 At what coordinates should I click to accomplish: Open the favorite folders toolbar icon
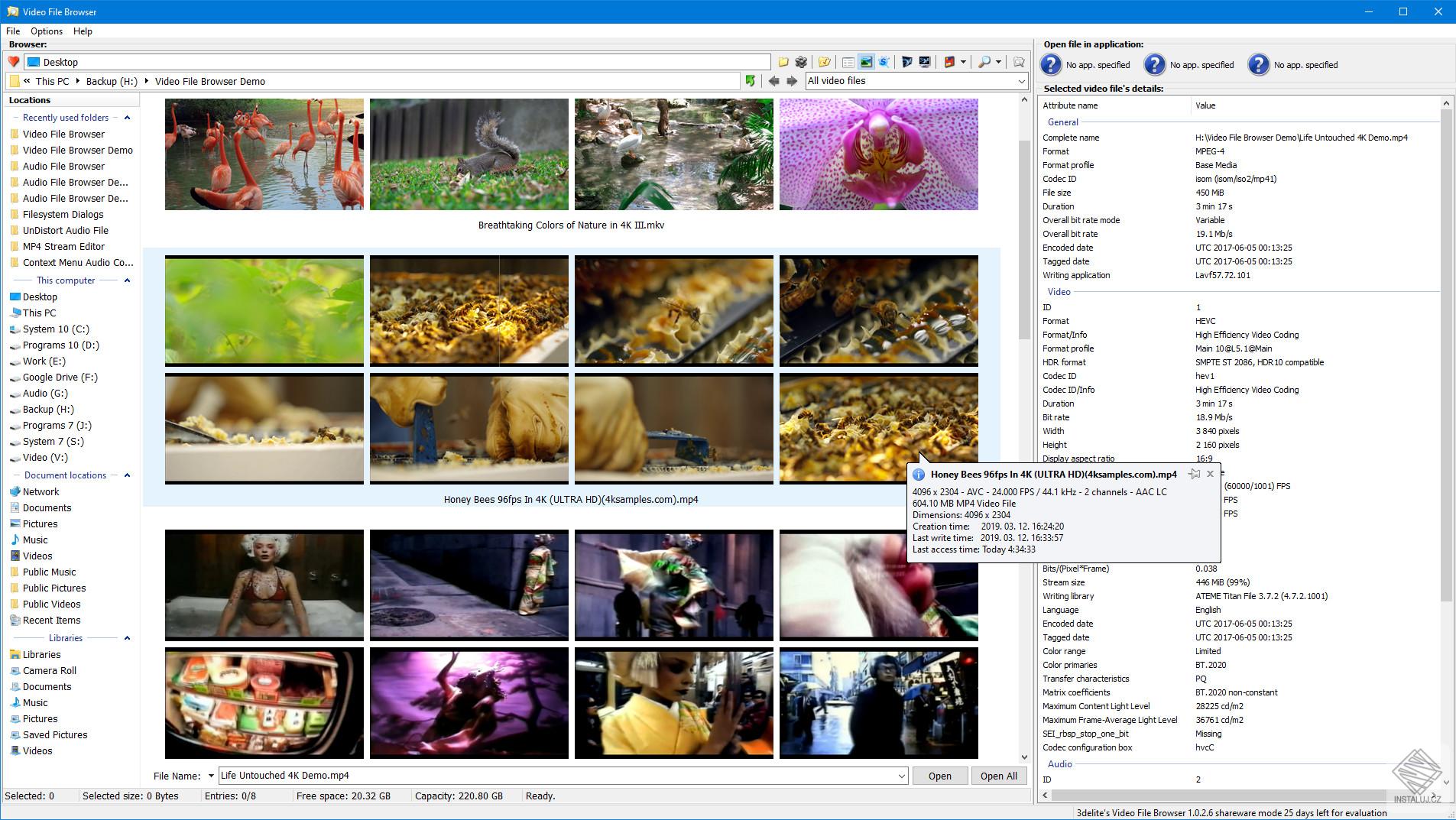coord(824,62)
